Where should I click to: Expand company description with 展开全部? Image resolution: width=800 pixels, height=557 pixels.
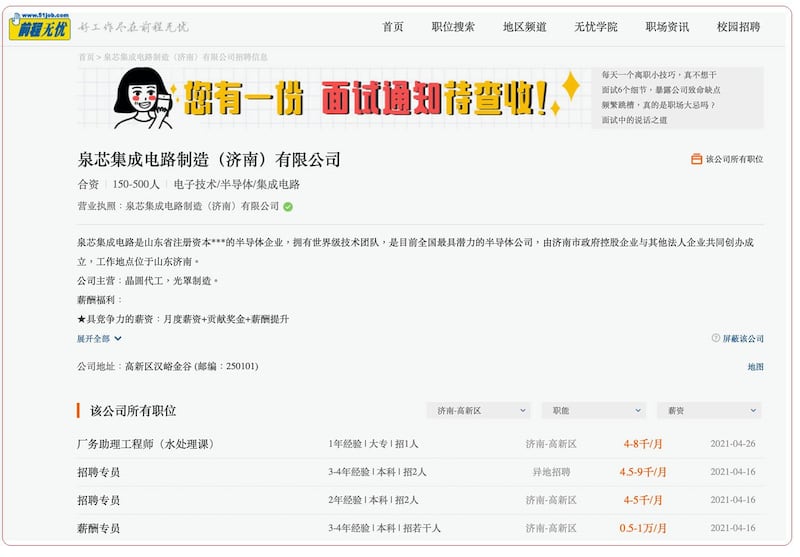99,339
